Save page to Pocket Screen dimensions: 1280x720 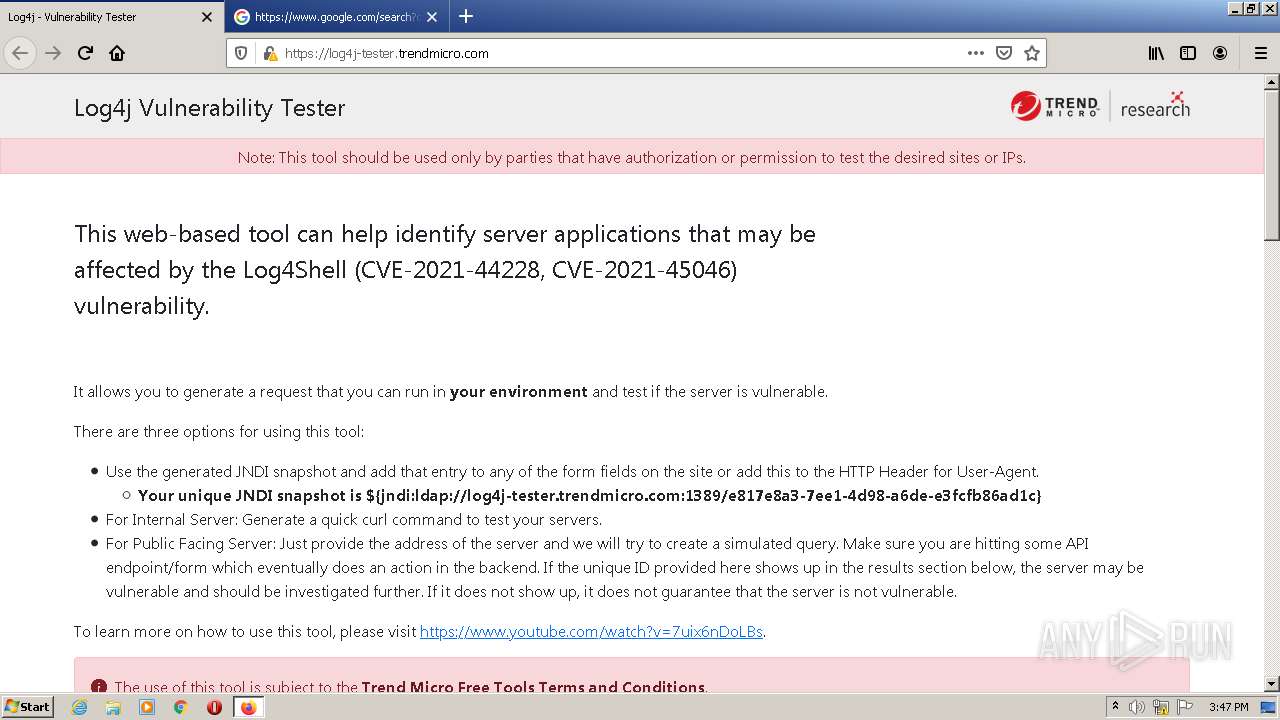tap(1004, 53)
